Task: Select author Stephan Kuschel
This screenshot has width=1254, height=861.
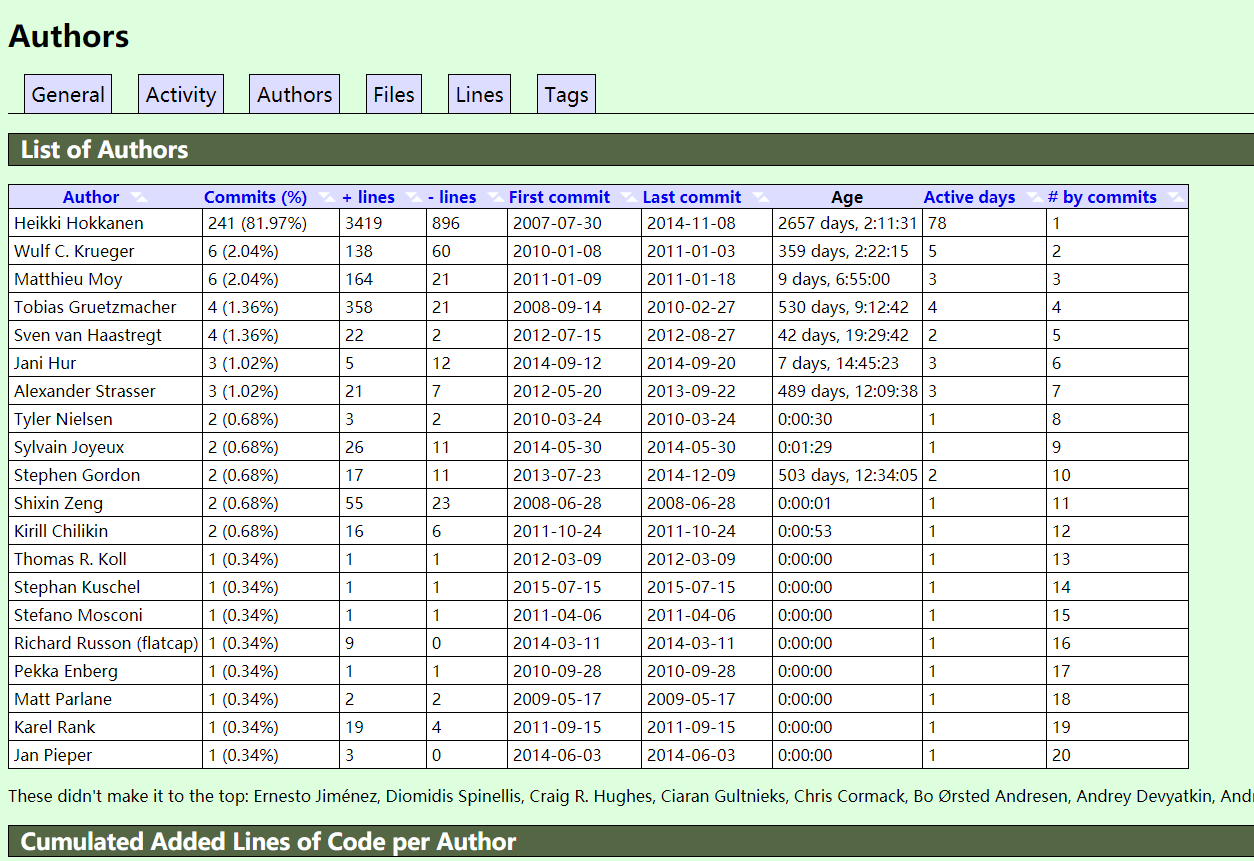Action: coord(77,587)
